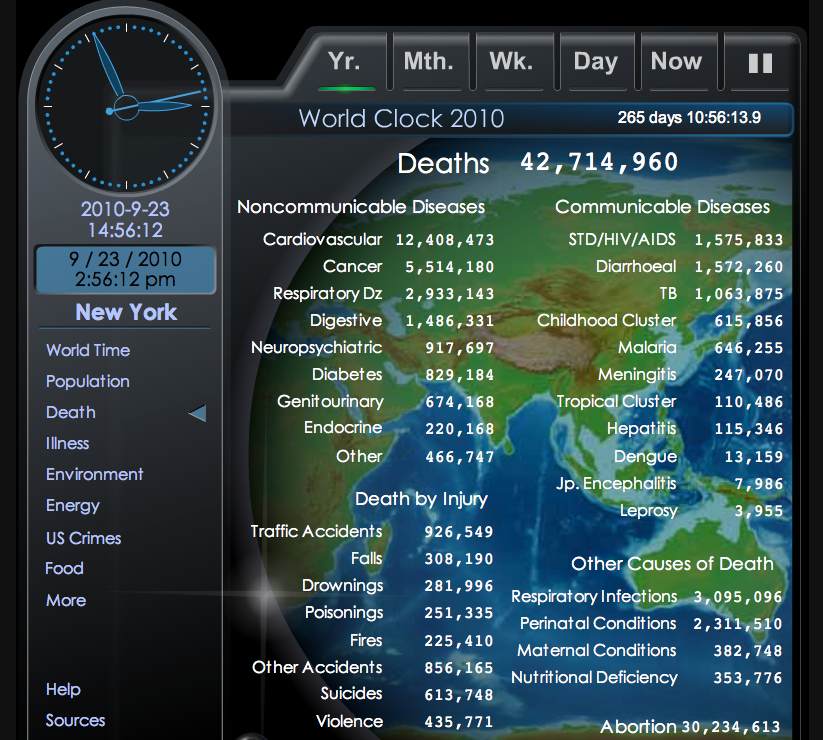Click the Perinatal Conditions label
823x740 pixels.
coord(598,623)
